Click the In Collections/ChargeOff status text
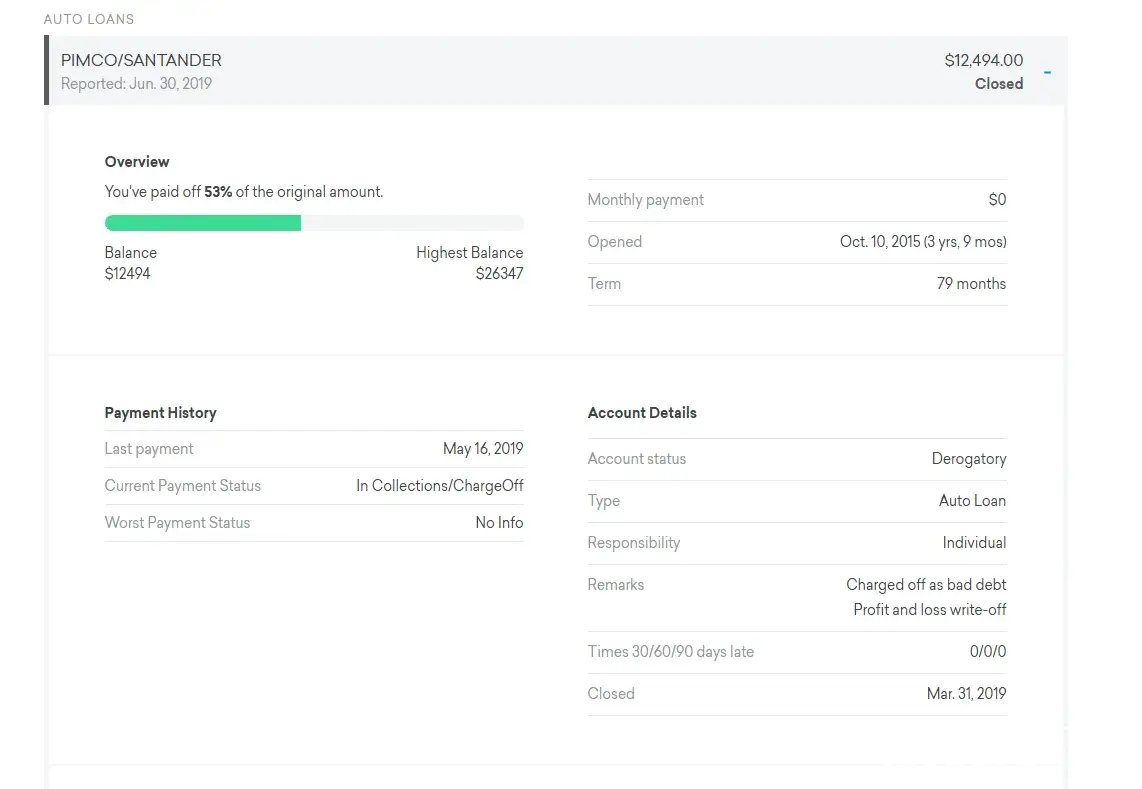 [x=439, y=486]
